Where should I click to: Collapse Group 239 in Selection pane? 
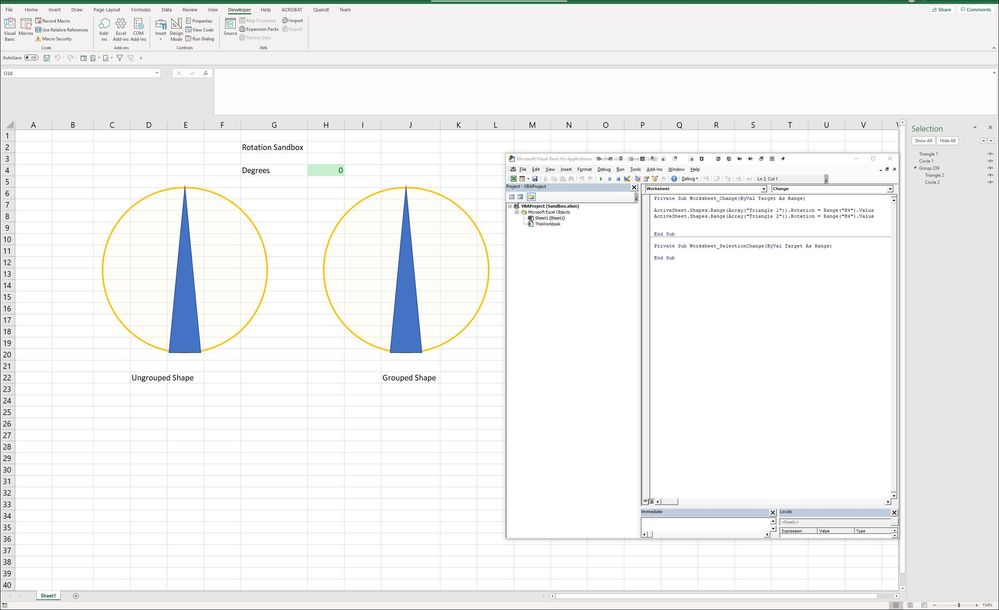coord(916,168)
